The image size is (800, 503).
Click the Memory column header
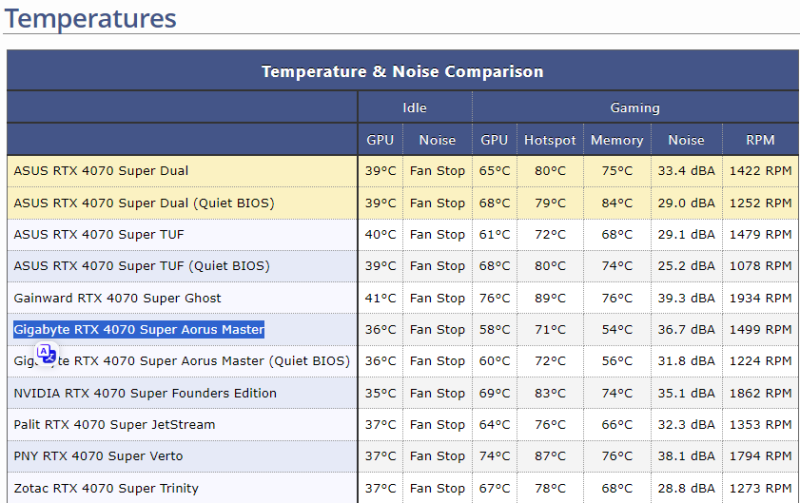pyautogui.click(x=616, y=140)
